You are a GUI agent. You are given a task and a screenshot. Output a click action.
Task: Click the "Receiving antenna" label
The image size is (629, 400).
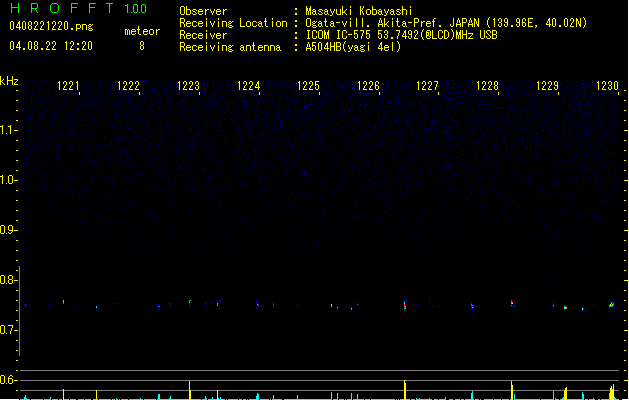click(x=230, y=47)
